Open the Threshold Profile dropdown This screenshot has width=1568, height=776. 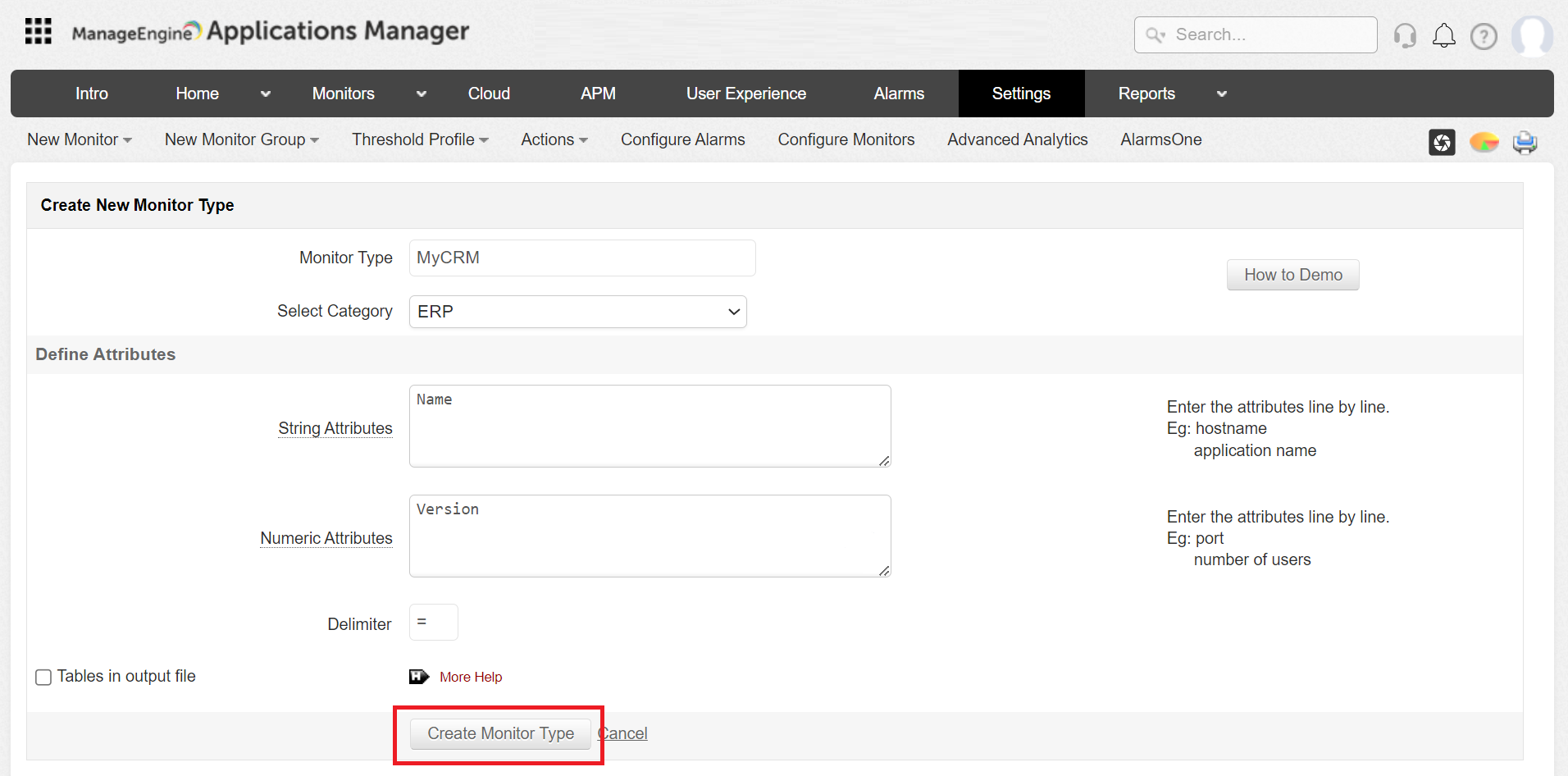click(x=421, y=139)
